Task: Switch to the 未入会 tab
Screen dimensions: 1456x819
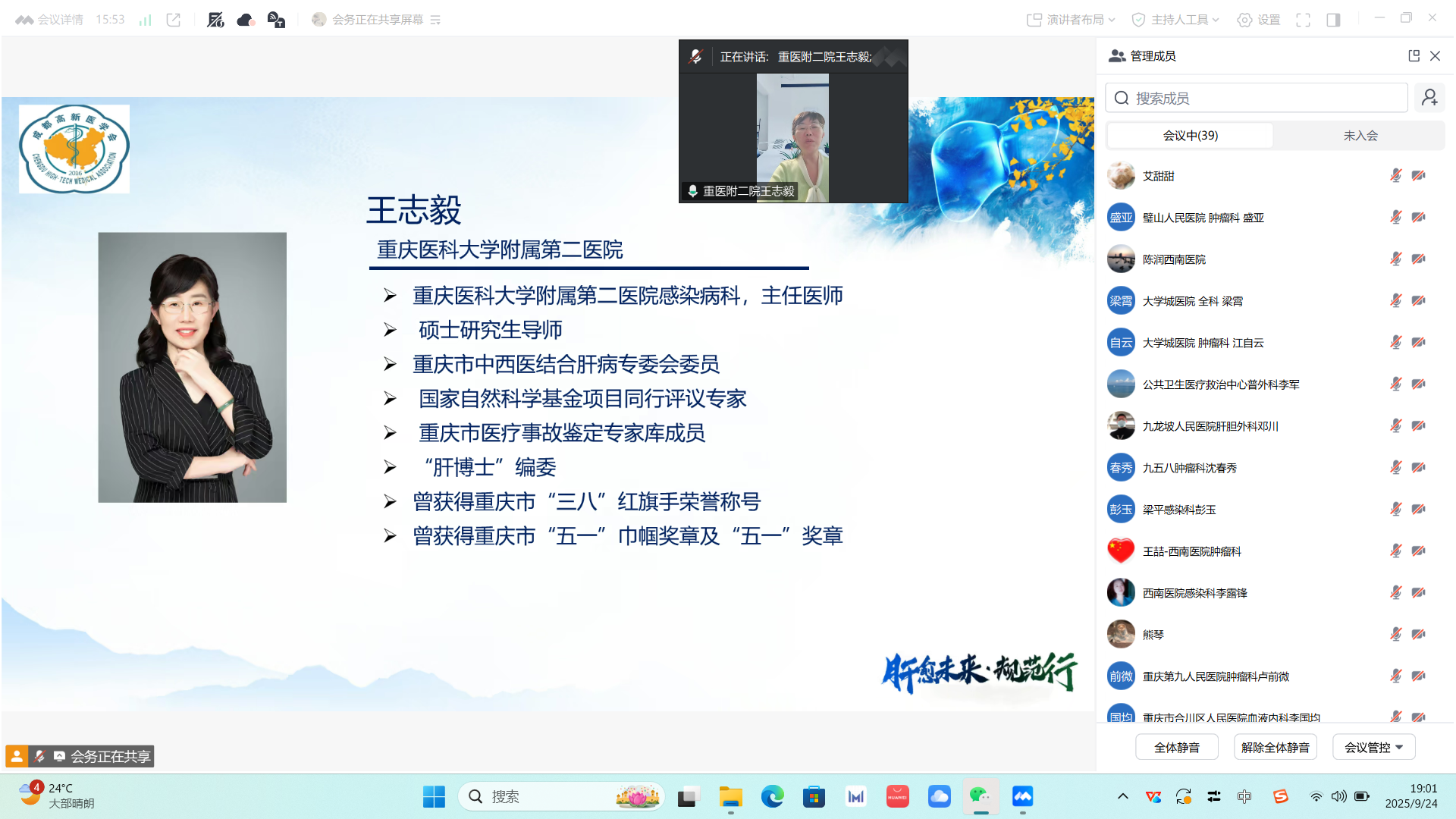Action: pyautogui.click(x=1361, y=135)
